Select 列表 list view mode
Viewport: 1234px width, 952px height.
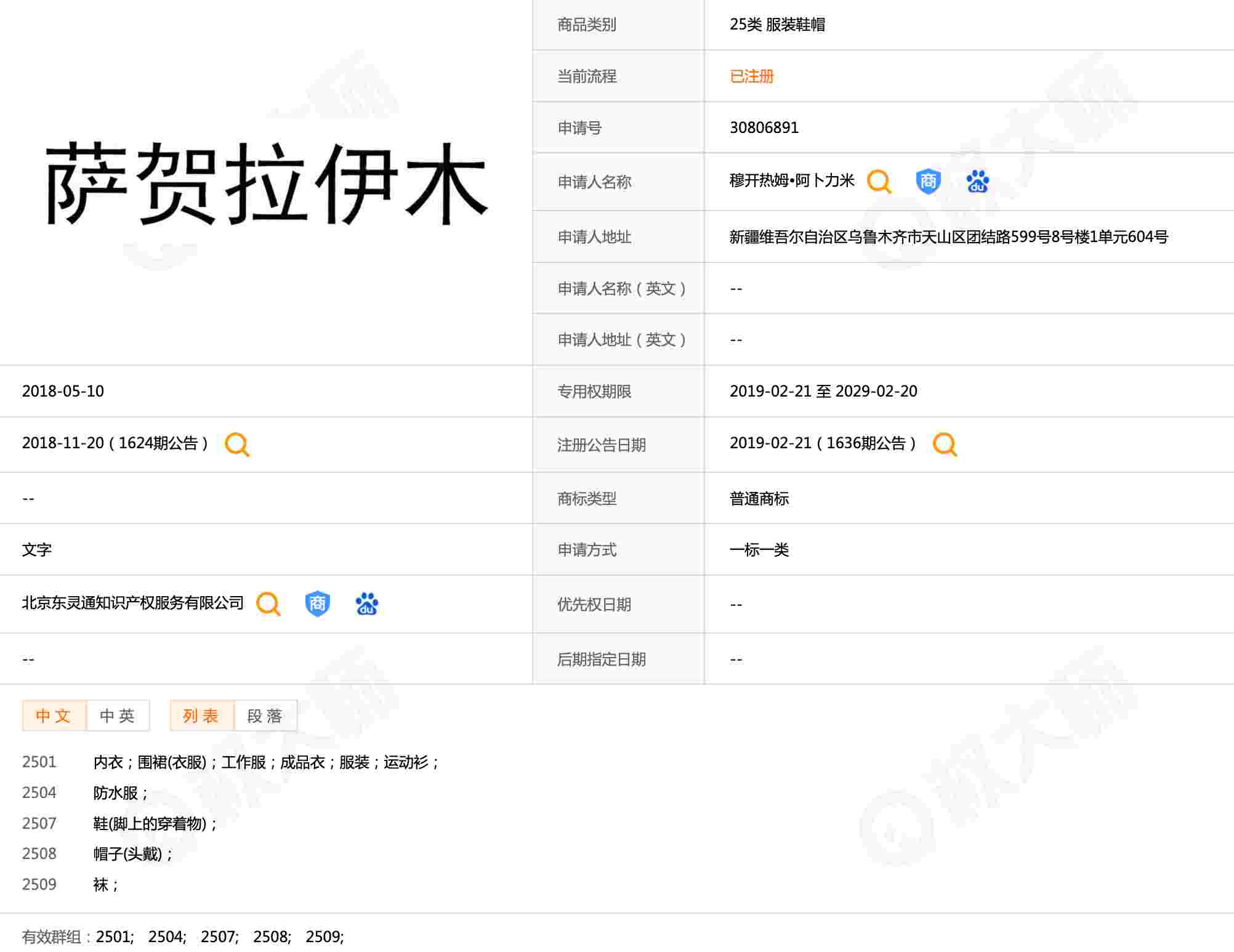[x=201, y=716]
